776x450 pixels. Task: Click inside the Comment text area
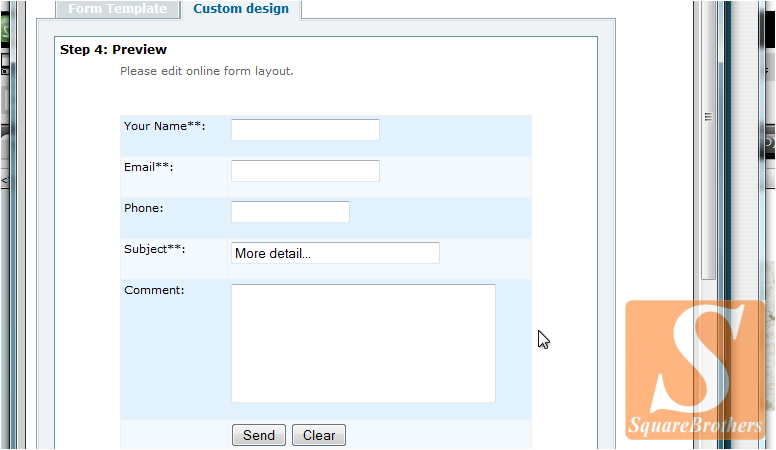click(x=363, y=343)
